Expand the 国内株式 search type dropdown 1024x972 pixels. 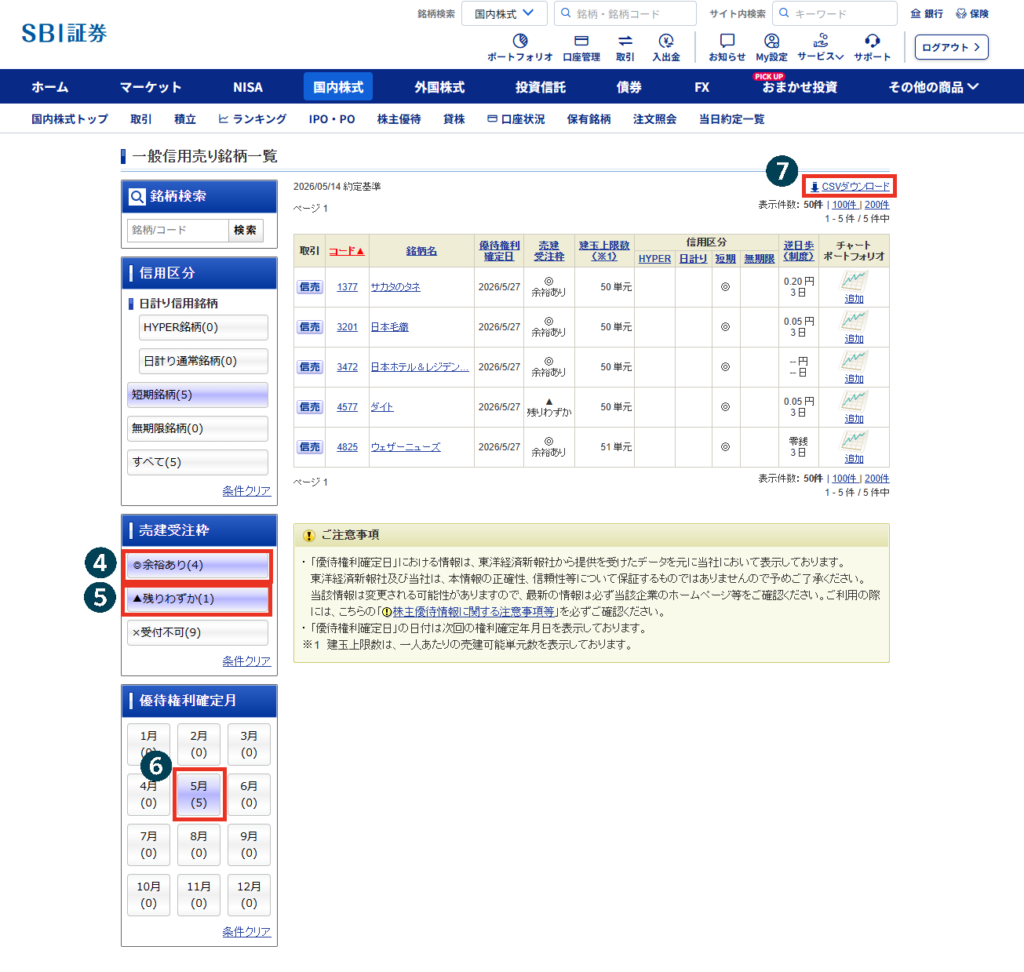tap(504, 14)
